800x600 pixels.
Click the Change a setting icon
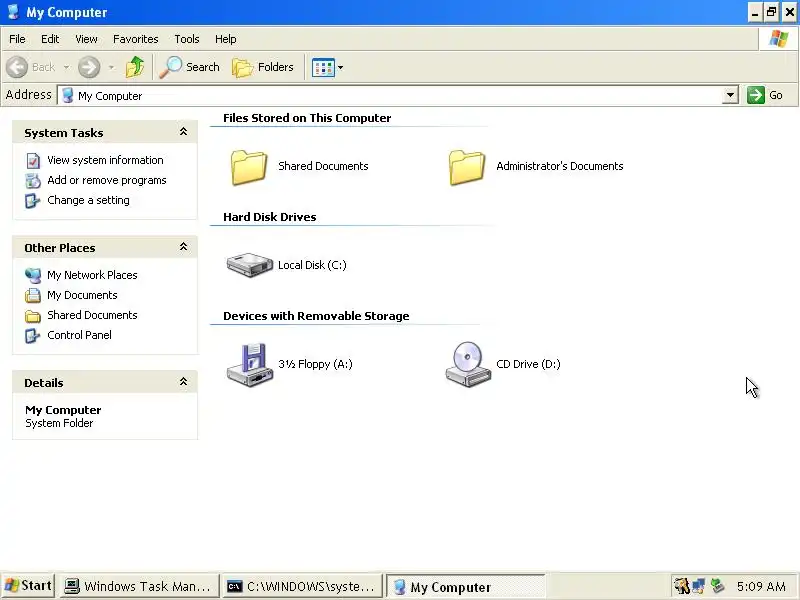tap(33, 201)
